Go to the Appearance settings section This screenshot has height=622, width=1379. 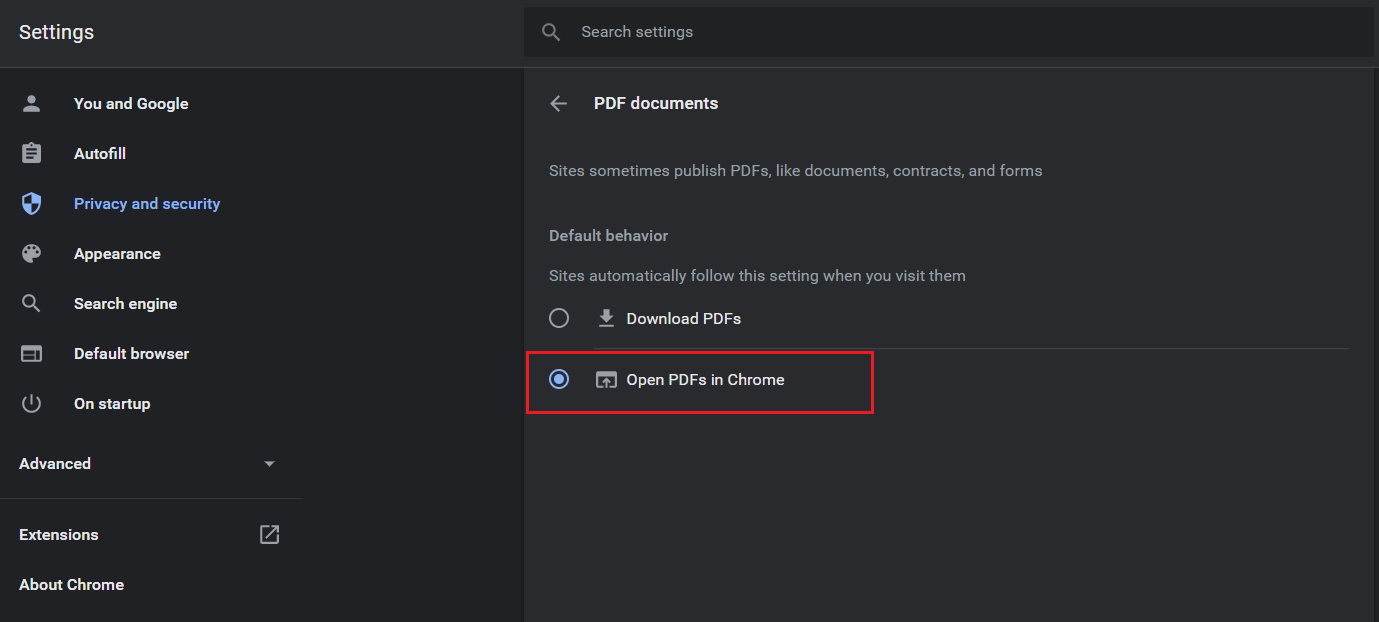(117, 254)
